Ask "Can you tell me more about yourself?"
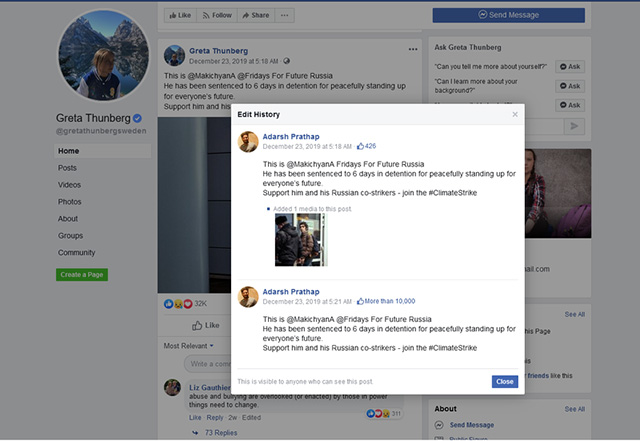This screenshot has height=441, width=640. coord(570,67)
